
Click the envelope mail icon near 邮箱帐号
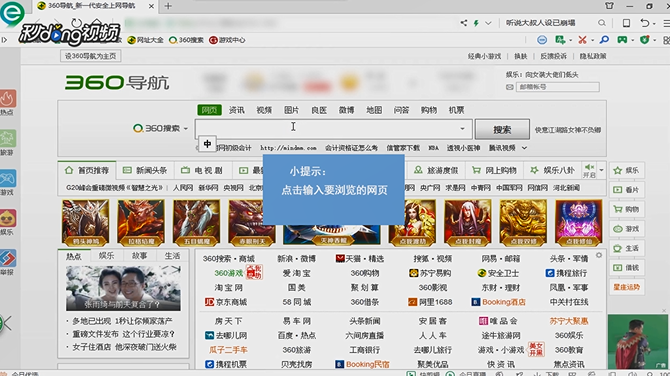[509, 87]
